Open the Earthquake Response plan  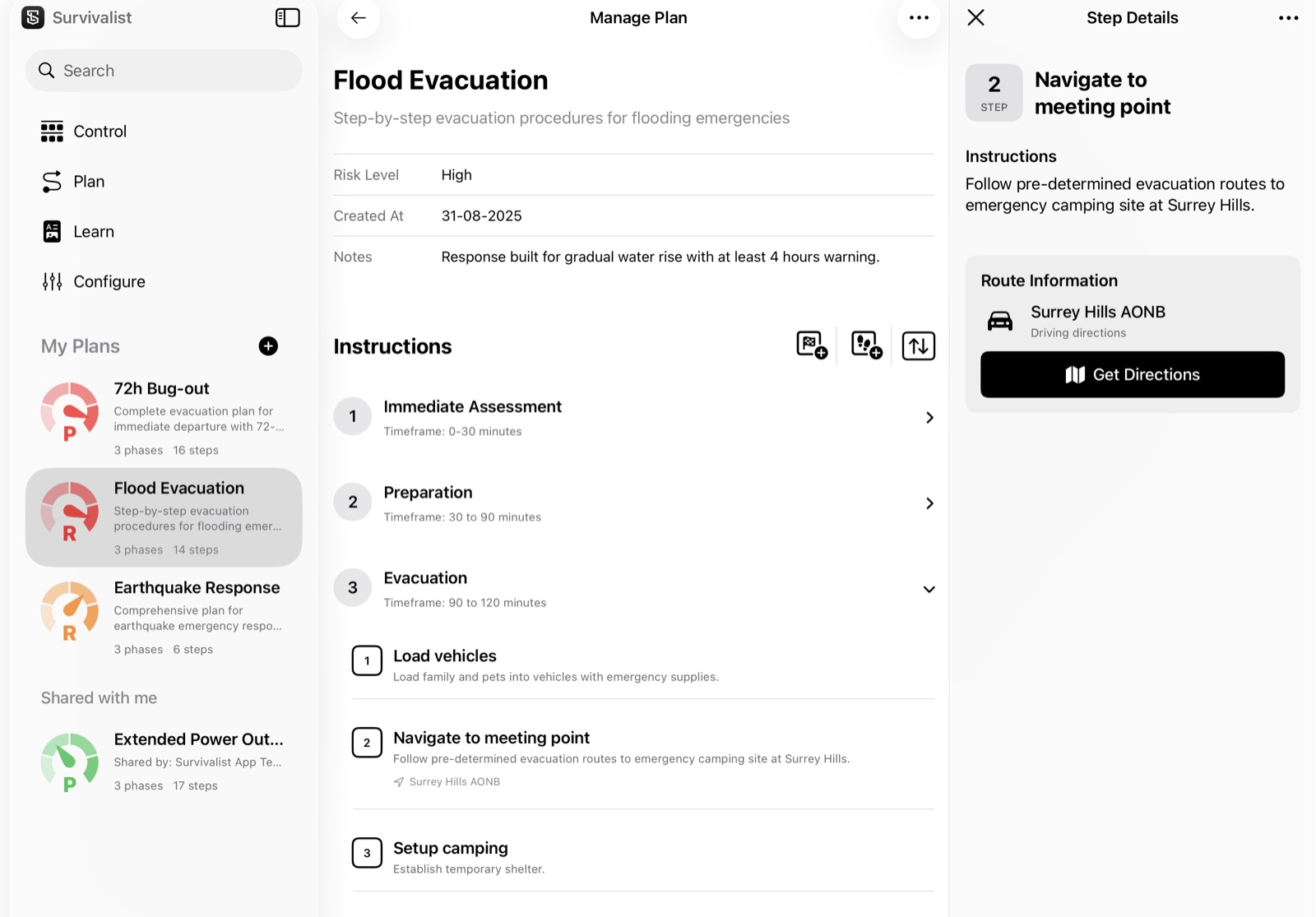[x=164, y=618]
